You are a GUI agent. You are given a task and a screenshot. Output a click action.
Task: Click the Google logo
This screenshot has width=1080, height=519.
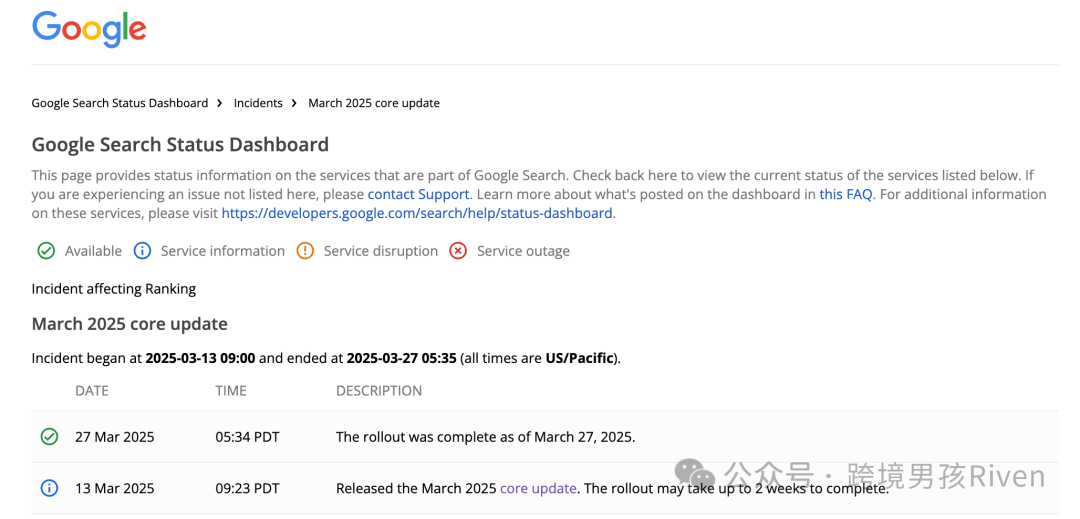(89, 30)
